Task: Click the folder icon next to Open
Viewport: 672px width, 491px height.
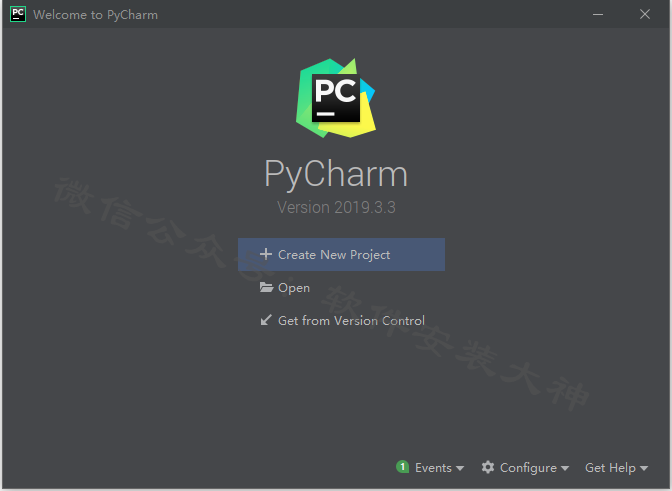Action: point(266,287)
